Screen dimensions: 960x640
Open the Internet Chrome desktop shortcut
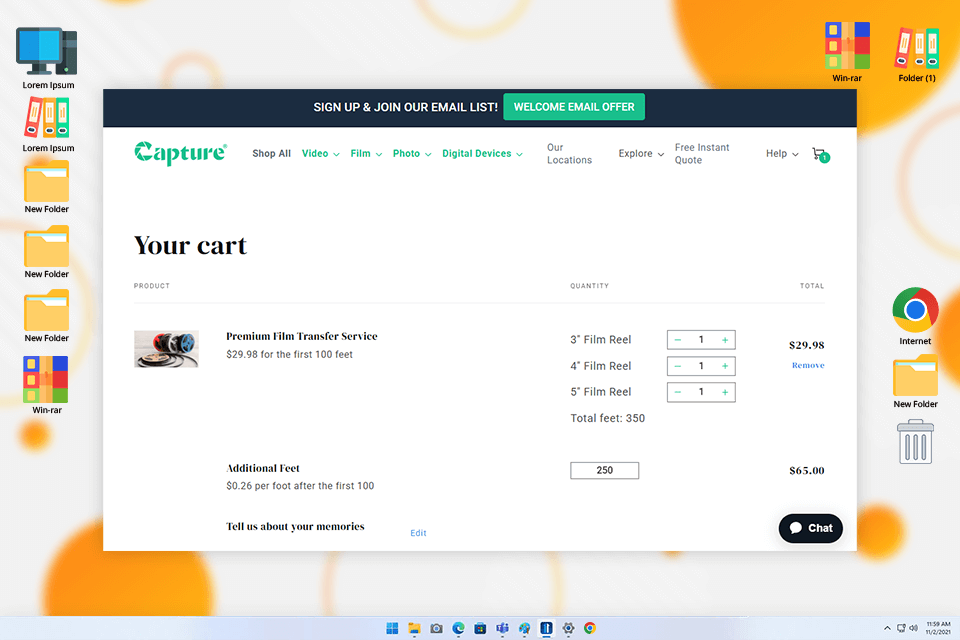(915, 316)
